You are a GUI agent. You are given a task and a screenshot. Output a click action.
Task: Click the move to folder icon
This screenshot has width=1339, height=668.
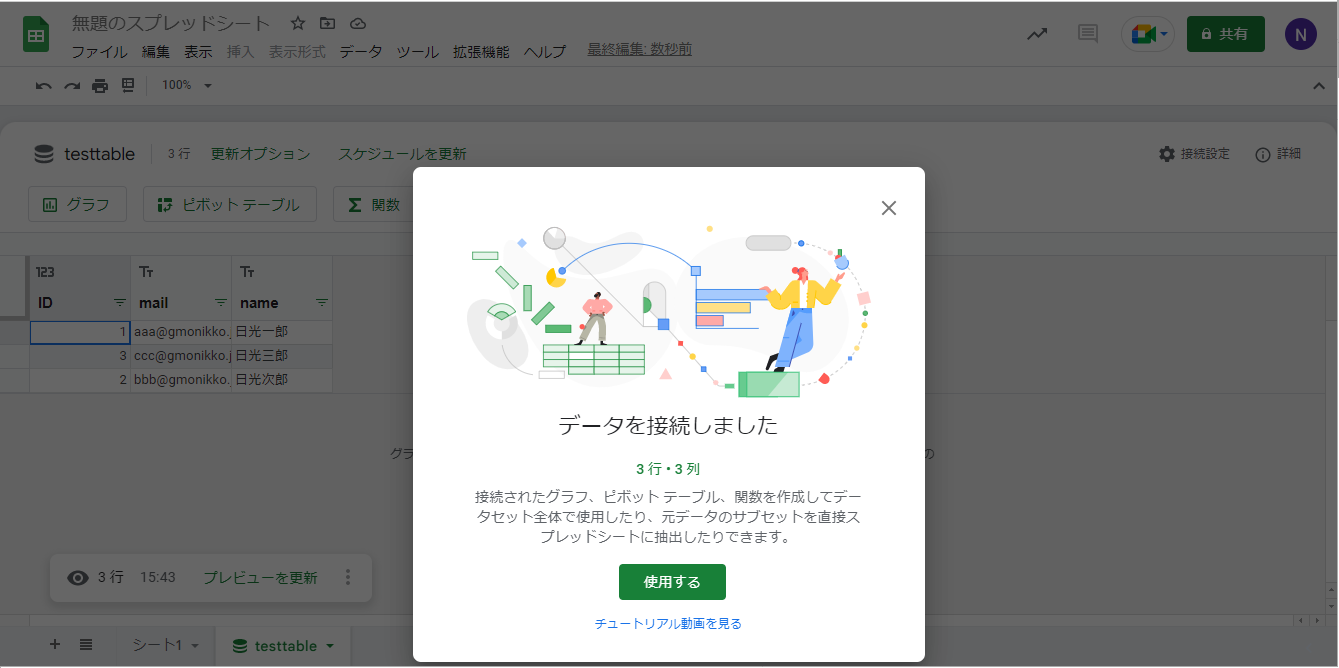(328, 24)
